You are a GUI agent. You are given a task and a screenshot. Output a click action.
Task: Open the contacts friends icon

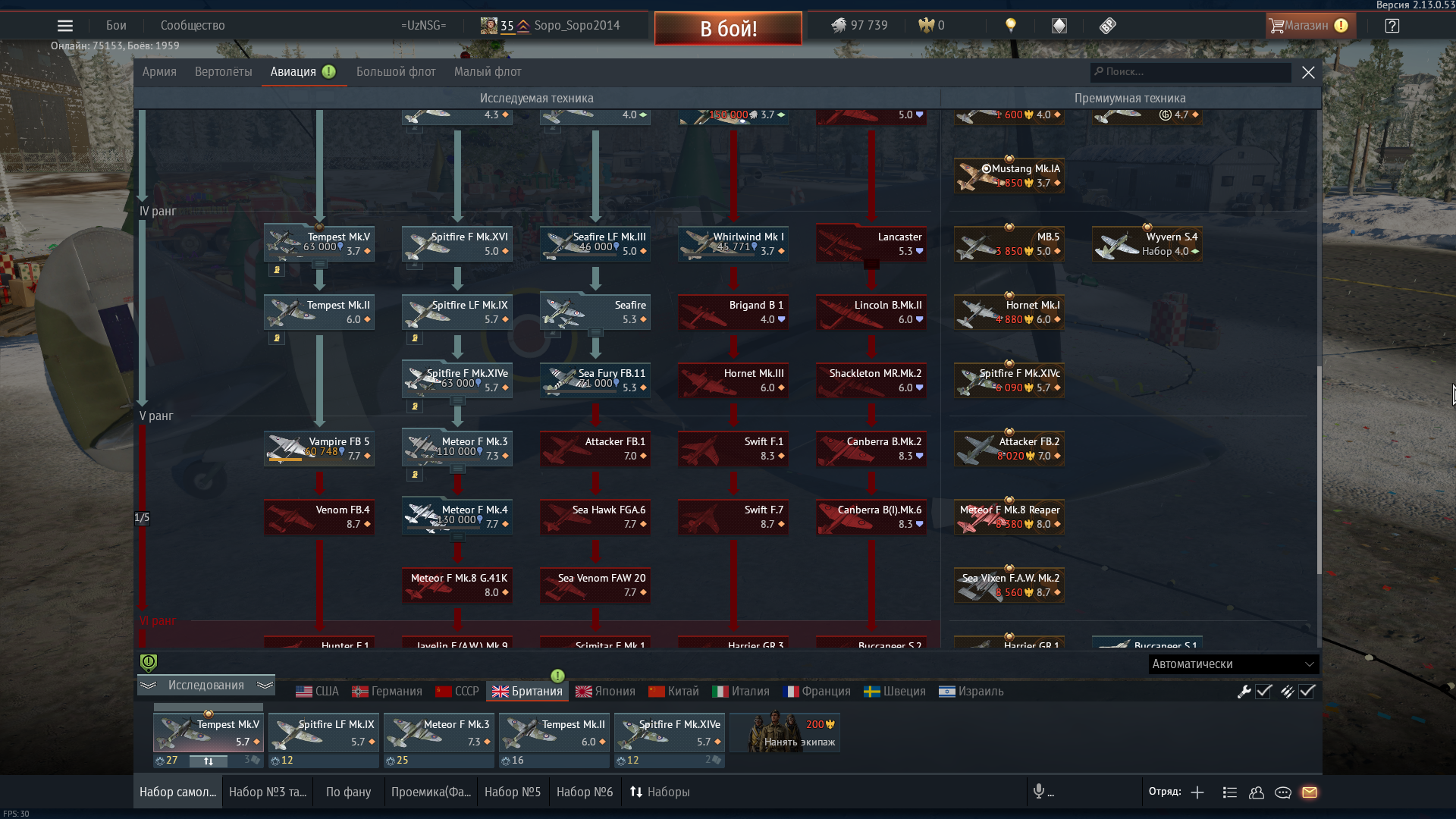pos(1257,792)
